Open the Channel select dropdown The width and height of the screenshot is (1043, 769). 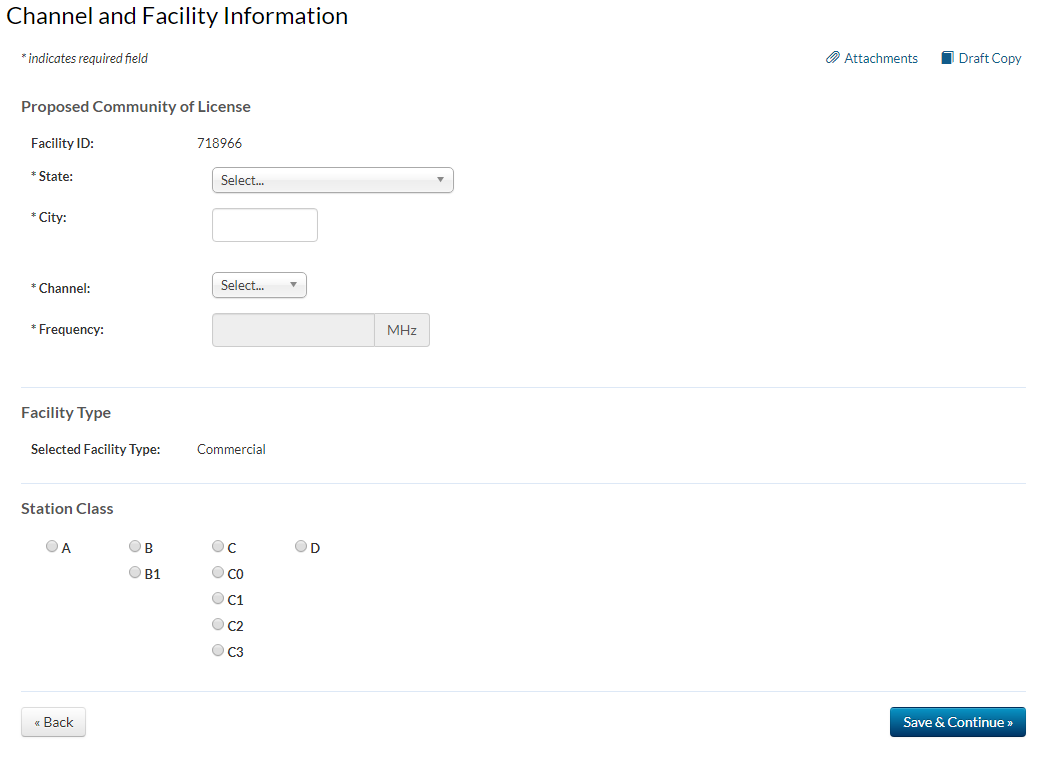[259, 285]
